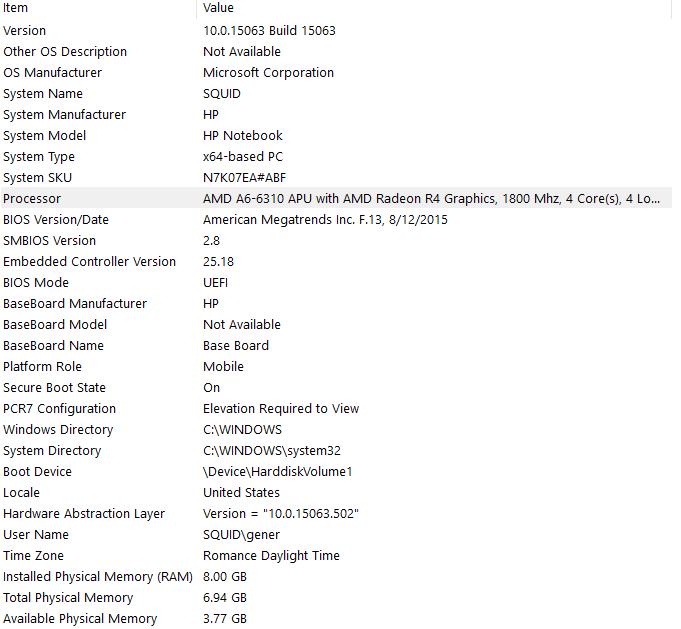
Task: Select the PCR7 Configuration row label
Action: pos(60,409)
